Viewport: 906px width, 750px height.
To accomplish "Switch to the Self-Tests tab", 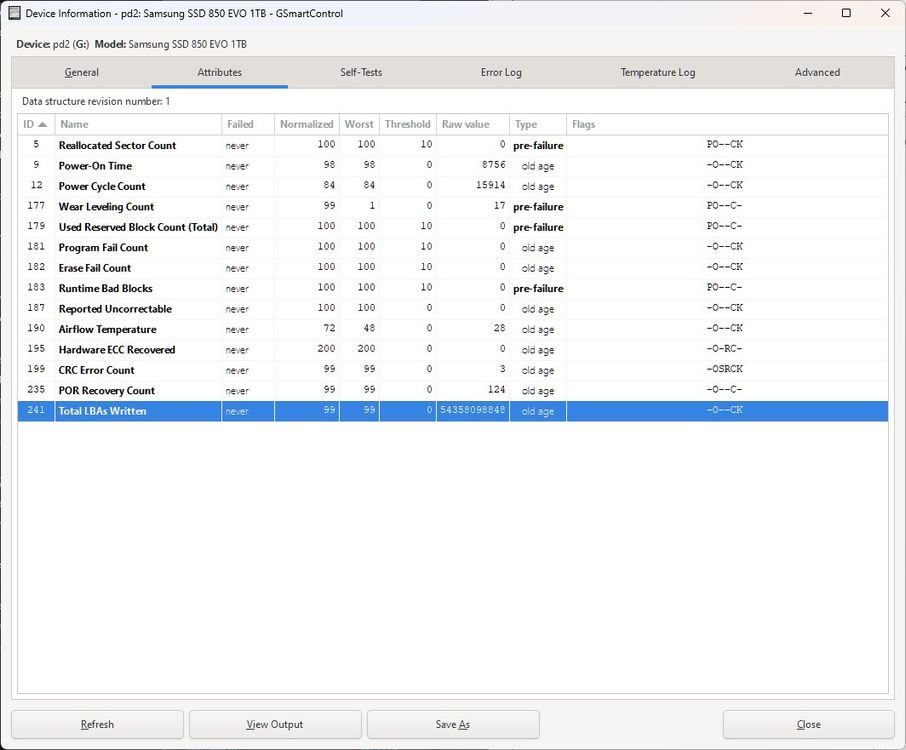I will [x=361, y=72].
